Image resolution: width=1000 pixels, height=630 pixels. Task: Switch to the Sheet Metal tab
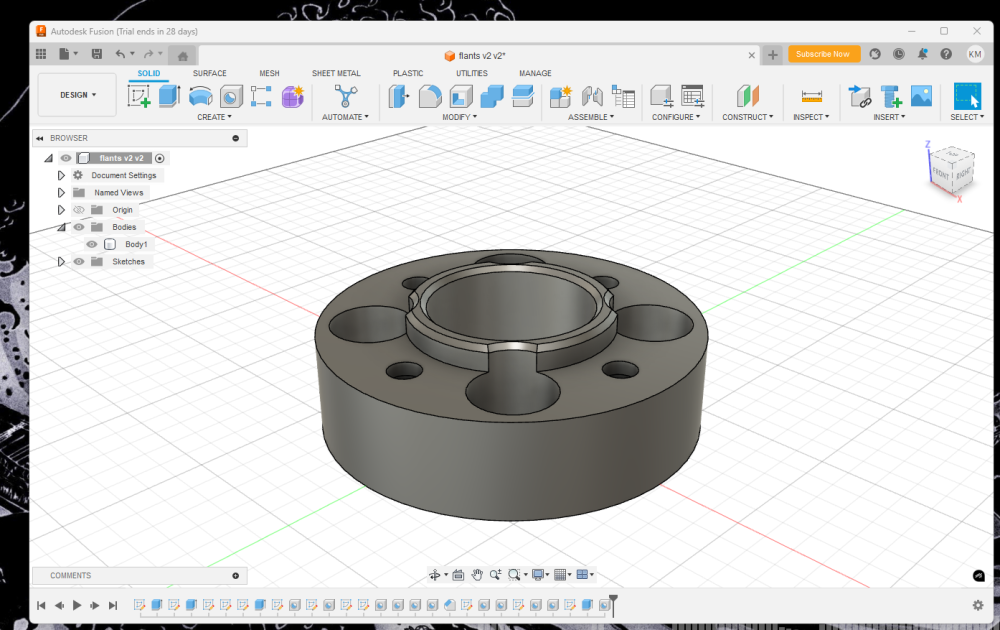337,73
